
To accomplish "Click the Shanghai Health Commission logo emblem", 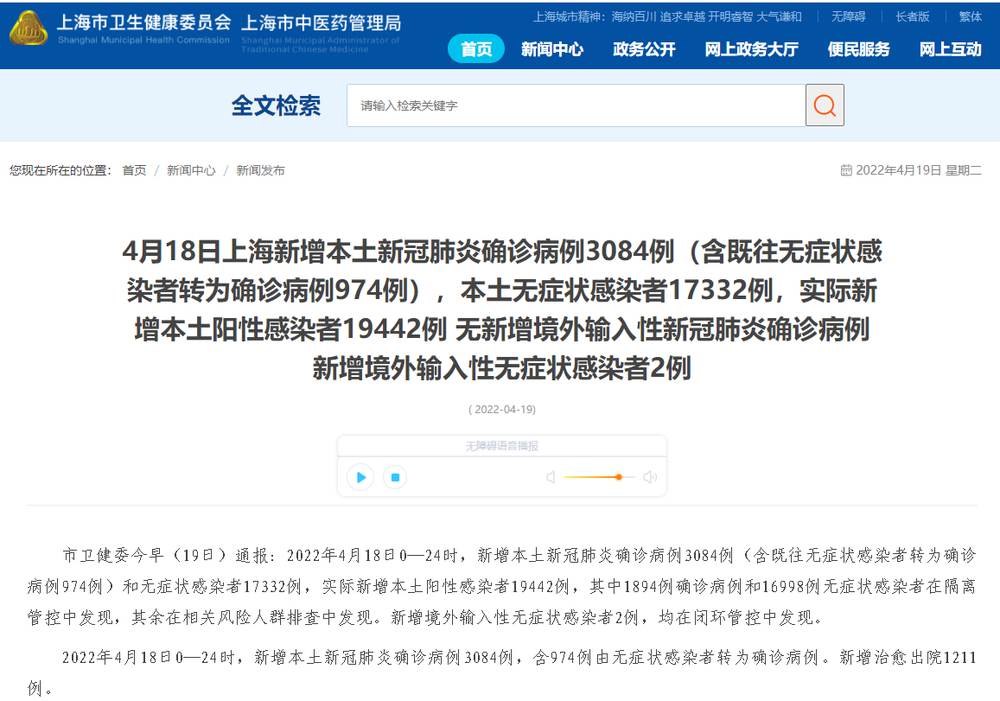I will [28, 29].
